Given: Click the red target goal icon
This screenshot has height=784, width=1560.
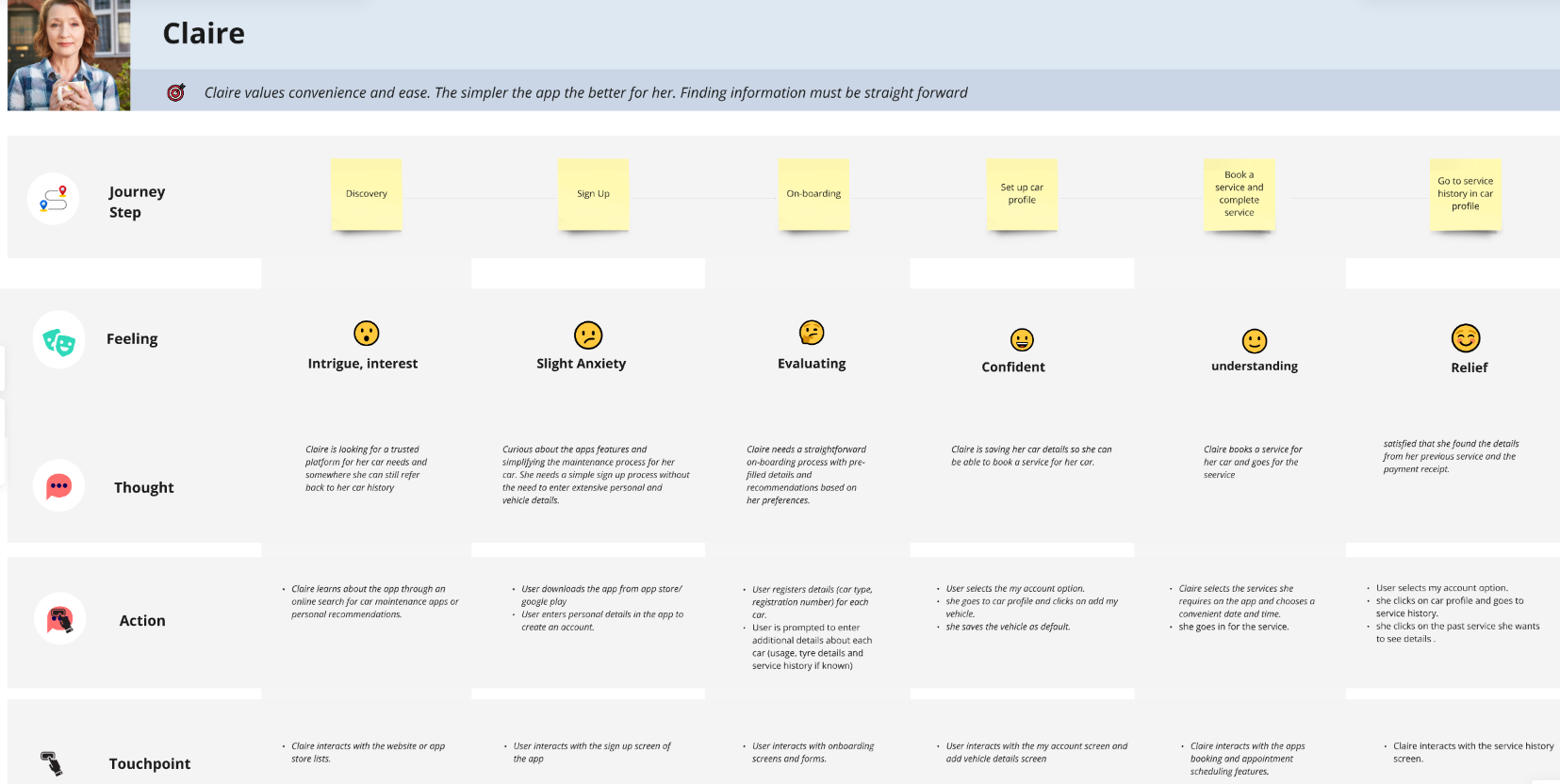Looking at the screenshot, I should point(176,92).
